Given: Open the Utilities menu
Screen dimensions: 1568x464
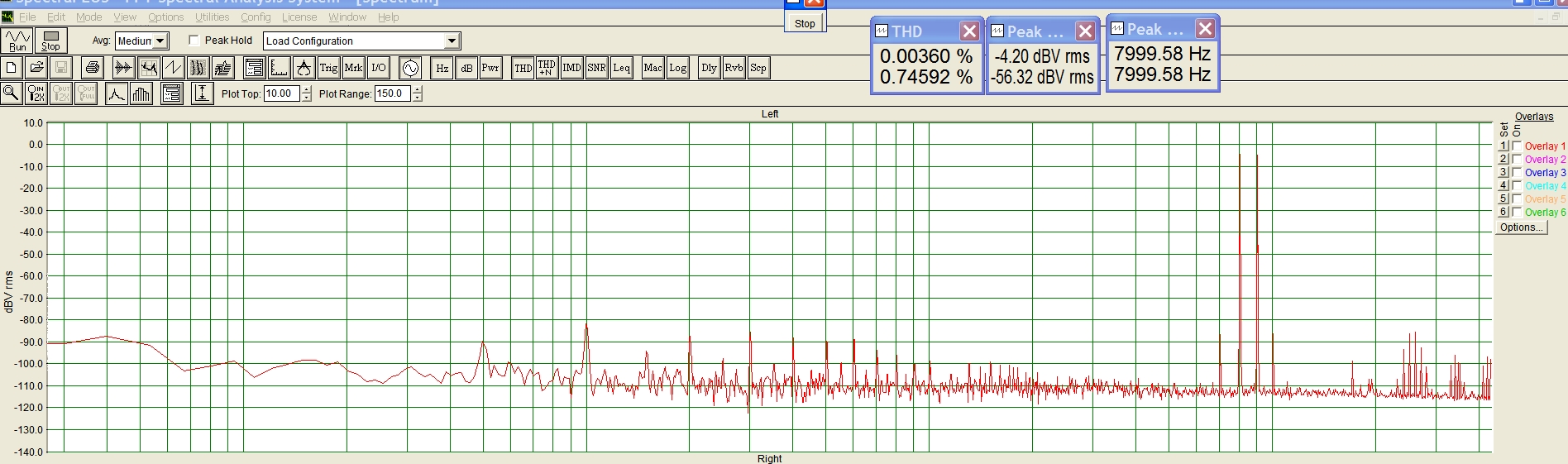Looking at the screenshot, I should point(212,17).
